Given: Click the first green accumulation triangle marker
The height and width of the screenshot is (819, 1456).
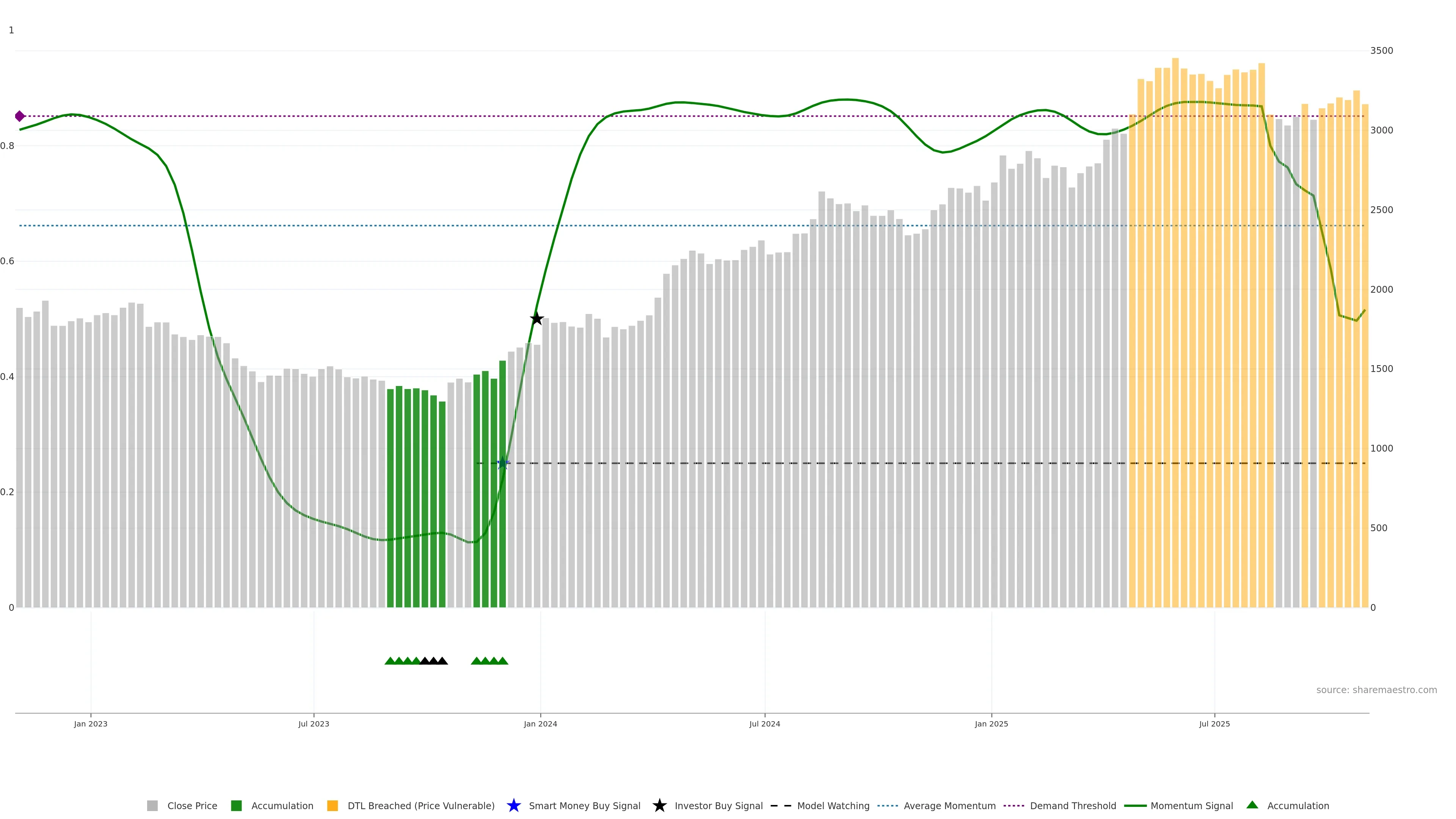Looking at the screenshot, I should [389, 661].
